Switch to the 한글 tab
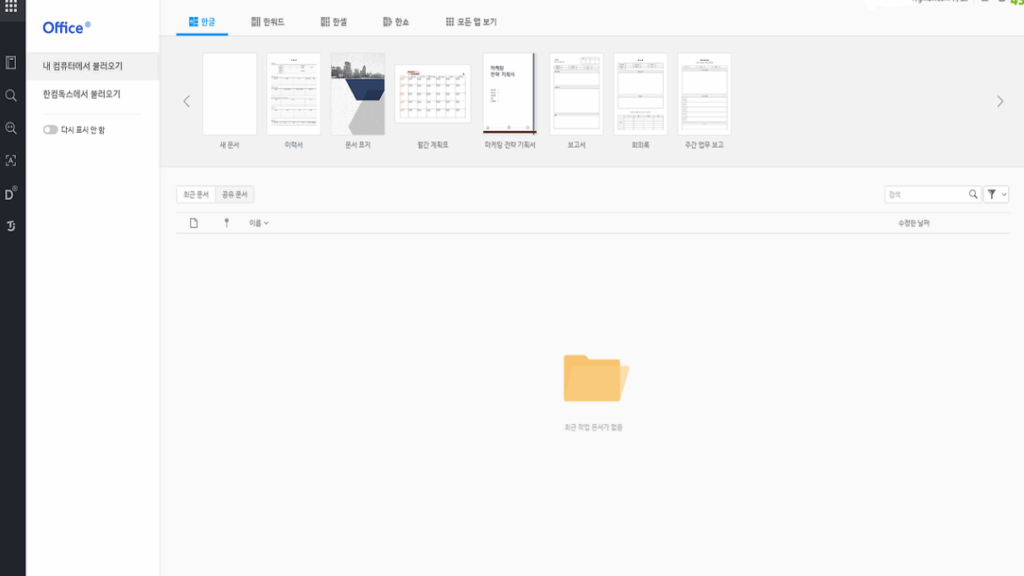 (202, 22)
